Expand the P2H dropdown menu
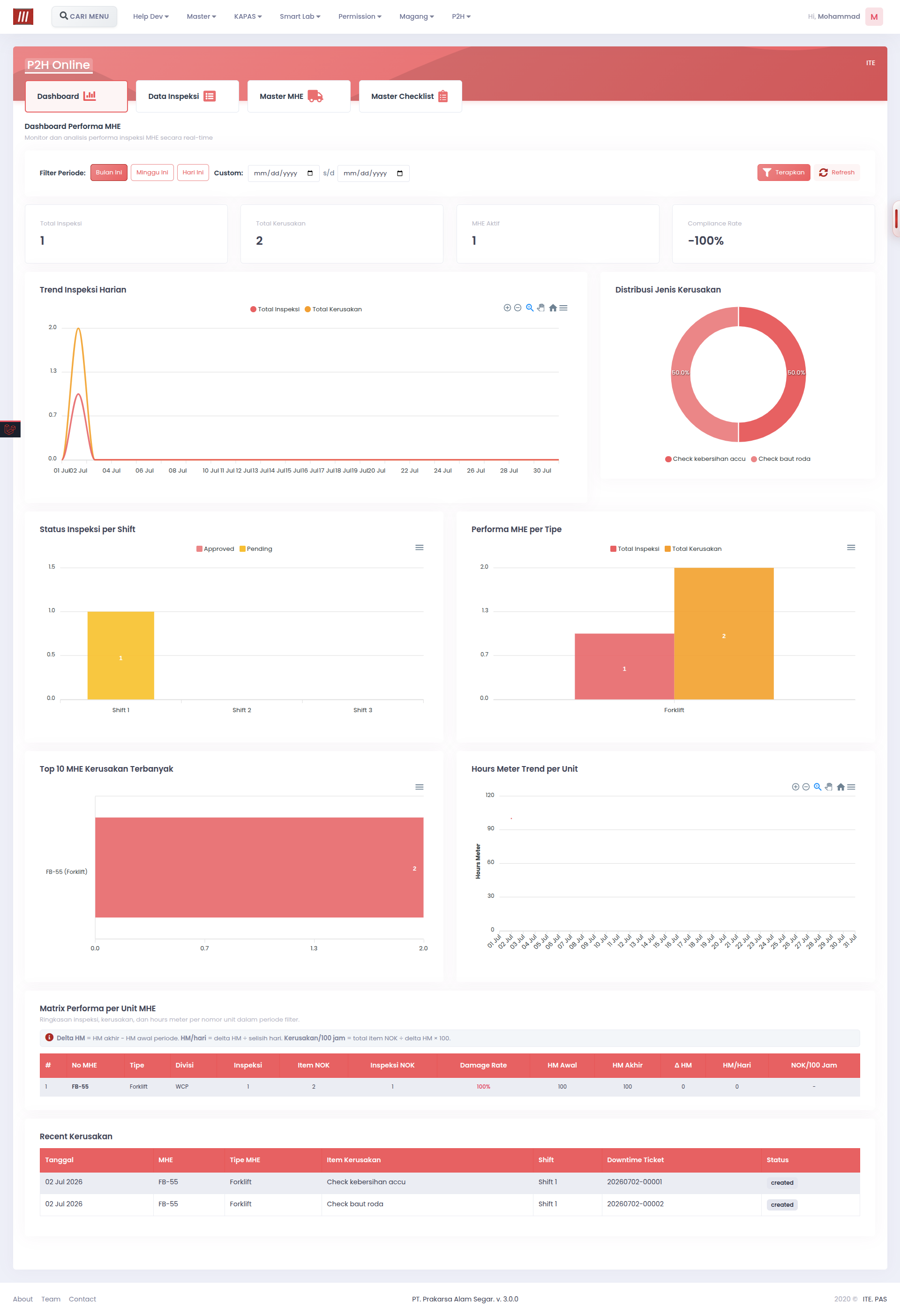900x1316 pixels. tap(461, 16)
